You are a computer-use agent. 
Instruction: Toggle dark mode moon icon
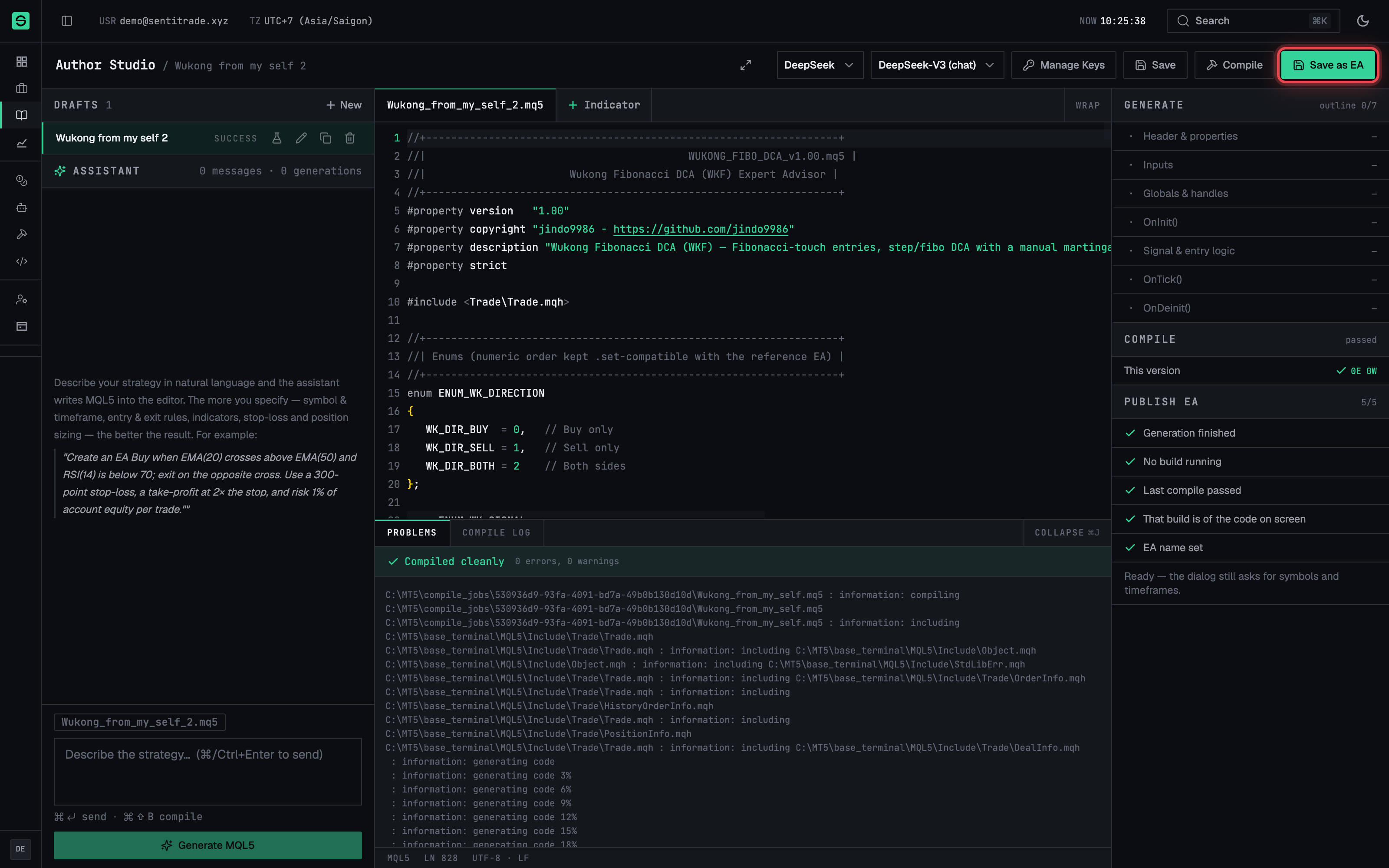pyautogui.click(x=1363, y=21)
